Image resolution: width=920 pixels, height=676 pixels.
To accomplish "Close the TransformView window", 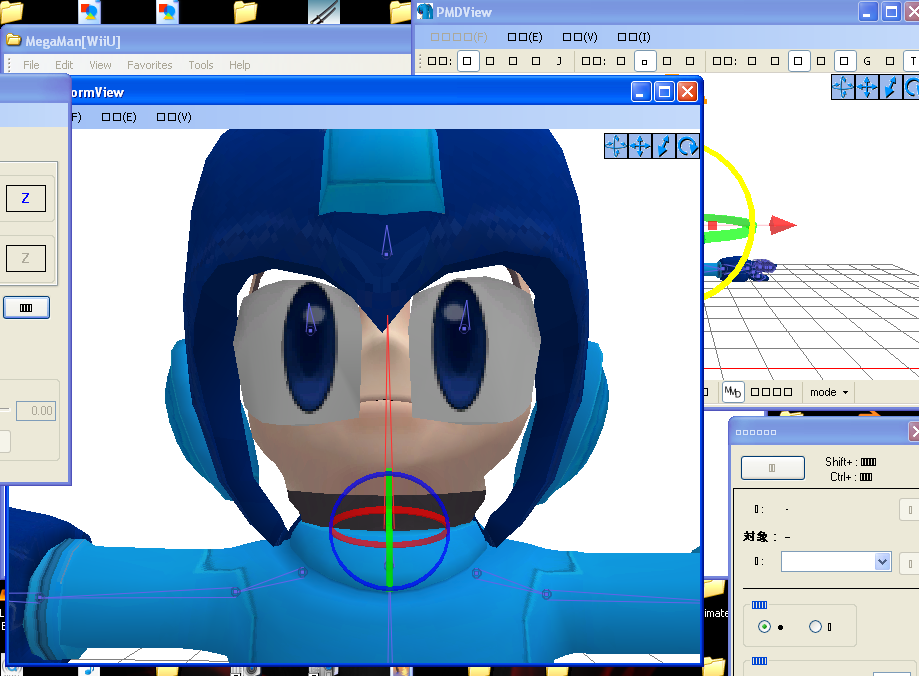I will click(687, 92).
